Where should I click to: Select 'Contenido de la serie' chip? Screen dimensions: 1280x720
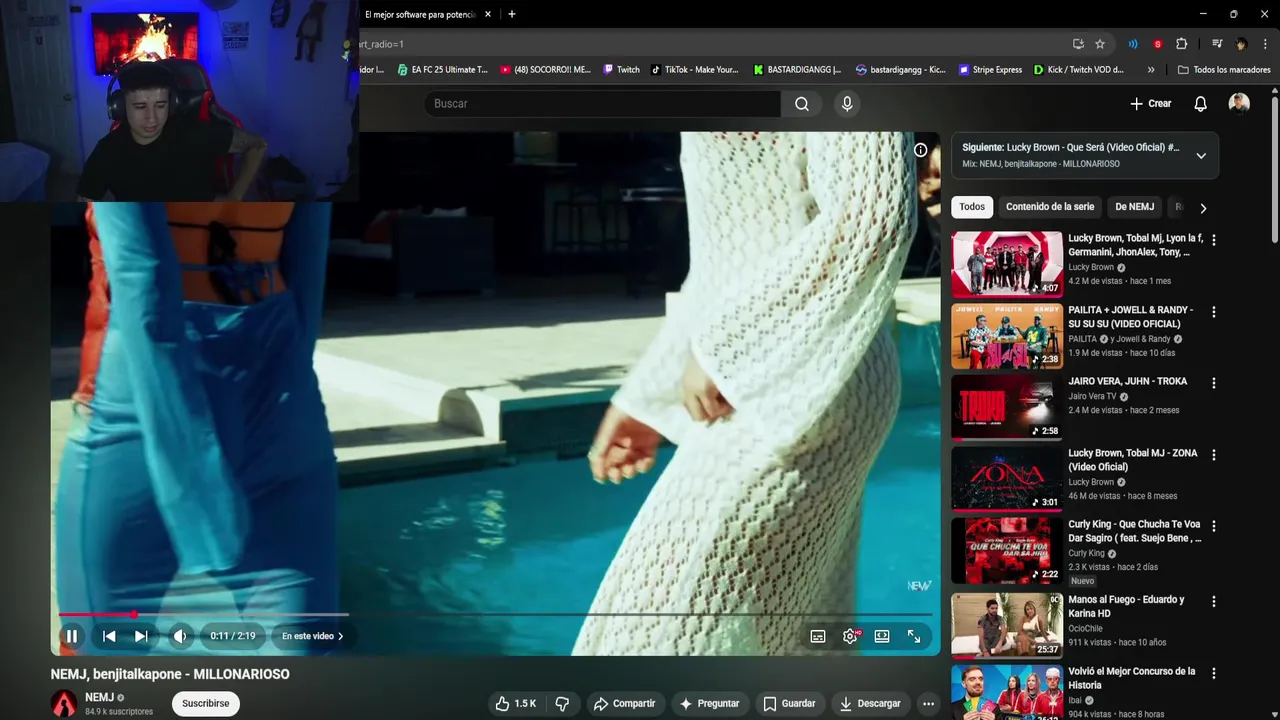pyautogui.click(x=1050, y=207)
